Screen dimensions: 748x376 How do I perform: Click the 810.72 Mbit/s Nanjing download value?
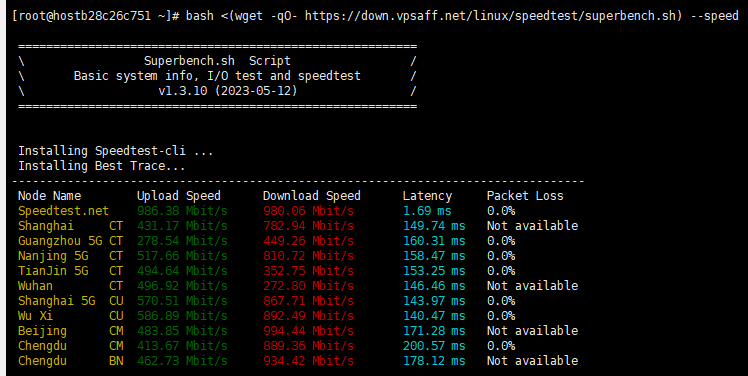309,256
